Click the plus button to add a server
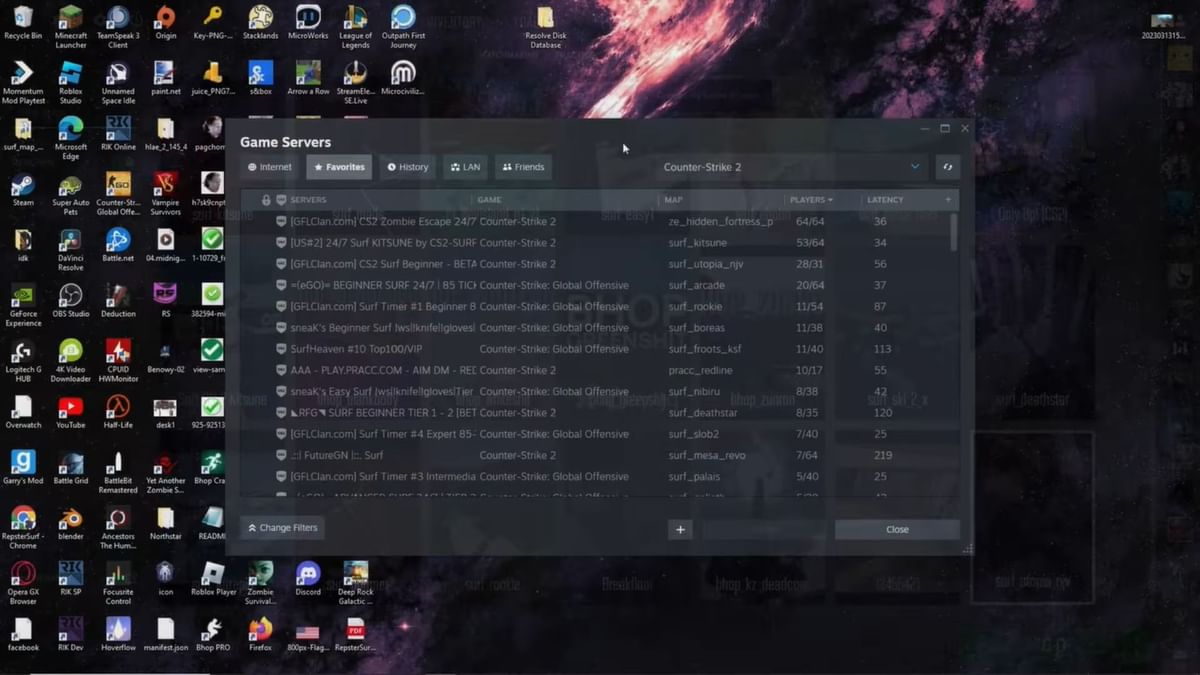The image size is (1200, 675). (x=680, y=529)
